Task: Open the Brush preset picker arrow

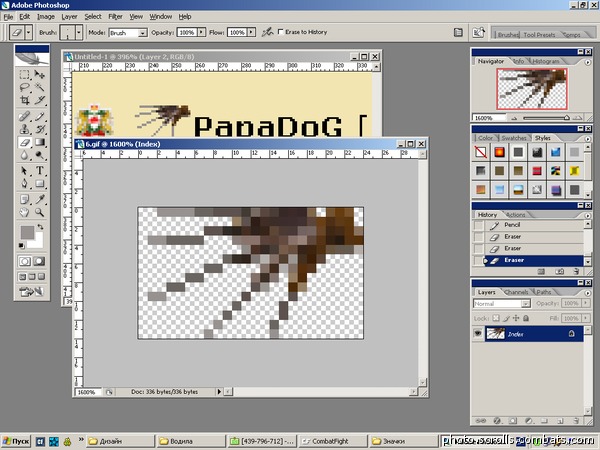Action: click(78, 33)
